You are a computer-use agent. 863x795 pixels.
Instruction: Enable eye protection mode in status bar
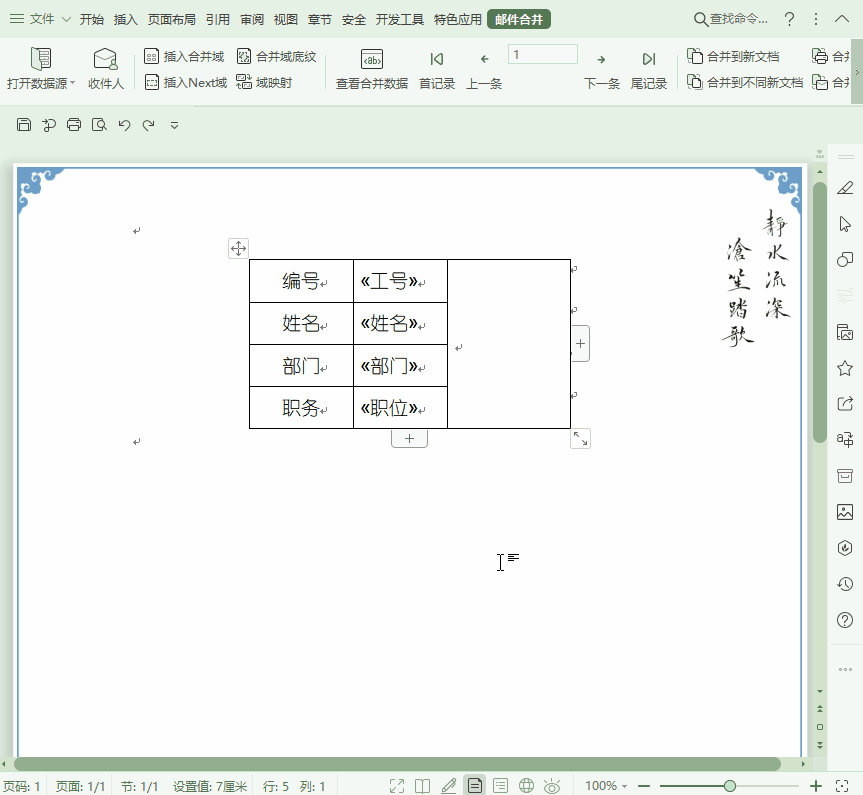(x=553, y=786)
